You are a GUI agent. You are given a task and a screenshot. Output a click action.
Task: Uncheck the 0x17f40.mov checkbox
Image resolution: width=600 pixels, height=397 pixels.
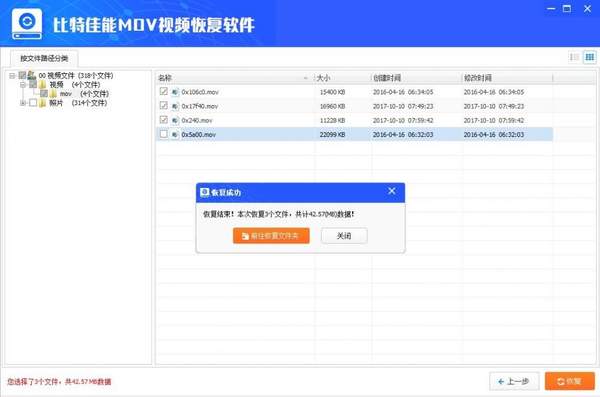point(163,106)
